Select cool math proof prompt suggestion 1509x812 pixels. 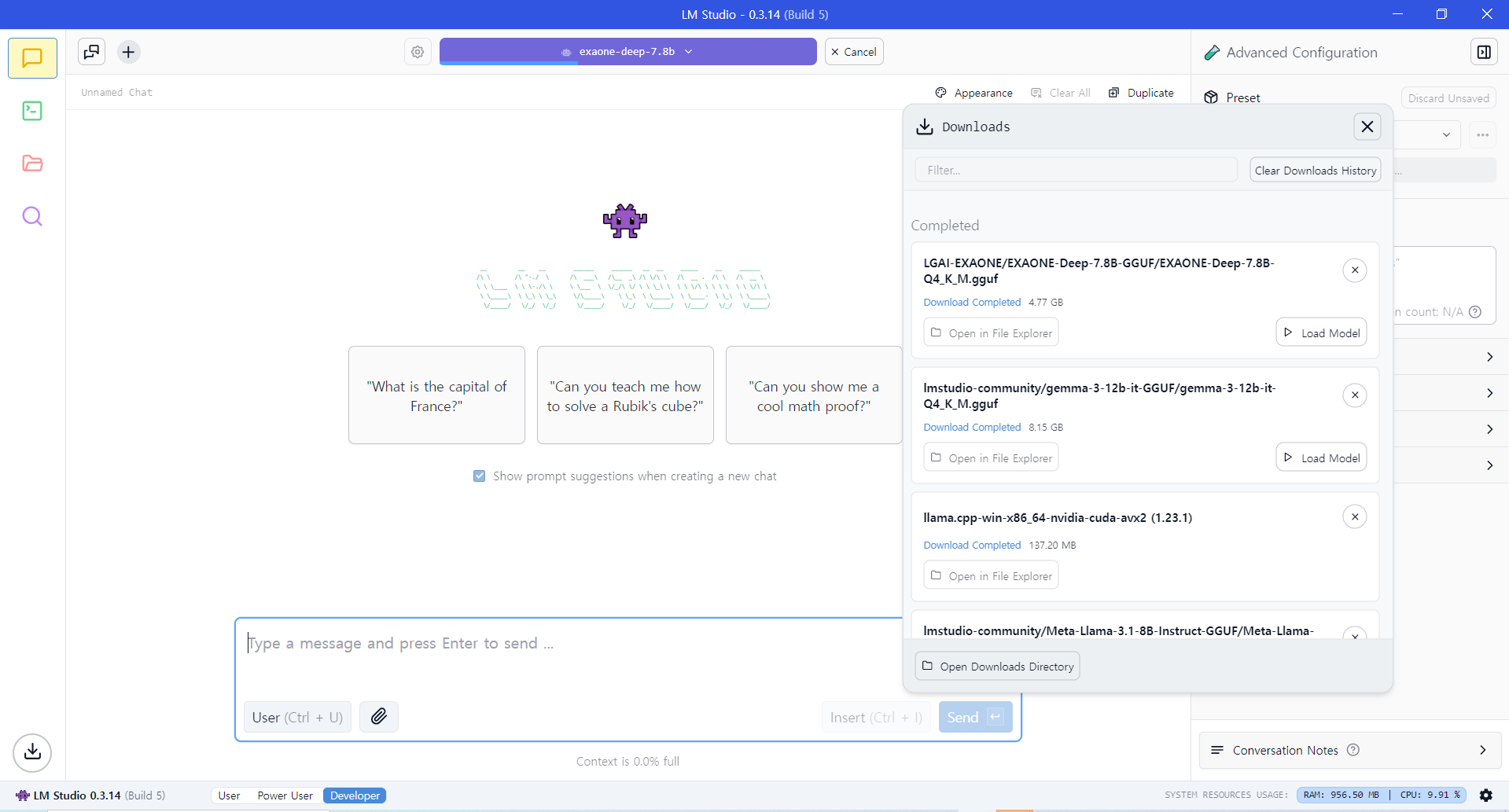tap(814, 395)
